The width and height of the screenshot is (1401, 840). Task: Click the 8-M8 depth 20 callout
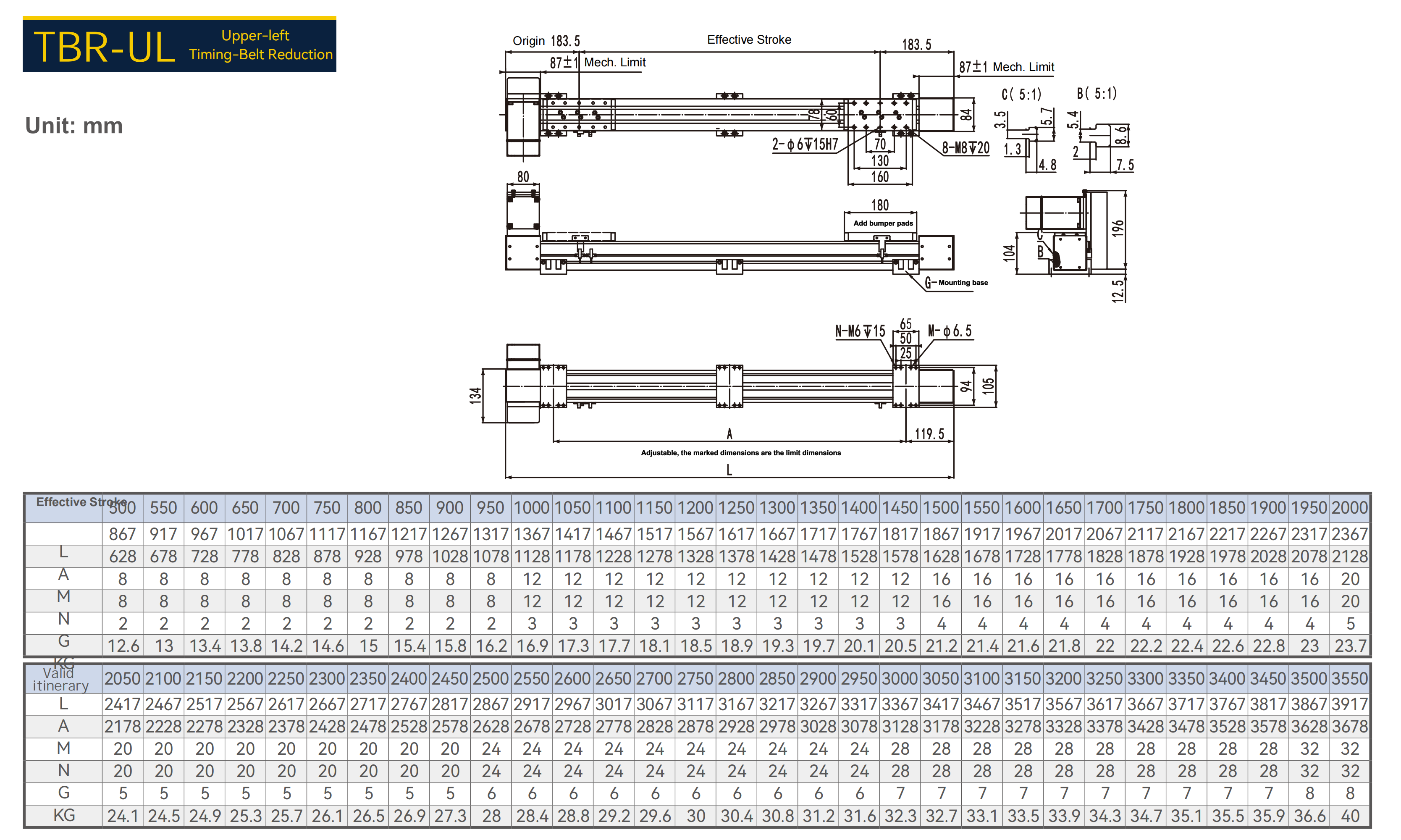click(x=966, y=148)
